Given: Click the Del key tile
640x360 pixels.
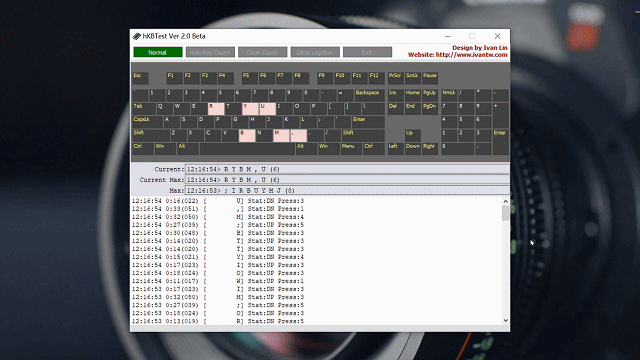Looking at the screenshot, I should [x=396, y=109].
